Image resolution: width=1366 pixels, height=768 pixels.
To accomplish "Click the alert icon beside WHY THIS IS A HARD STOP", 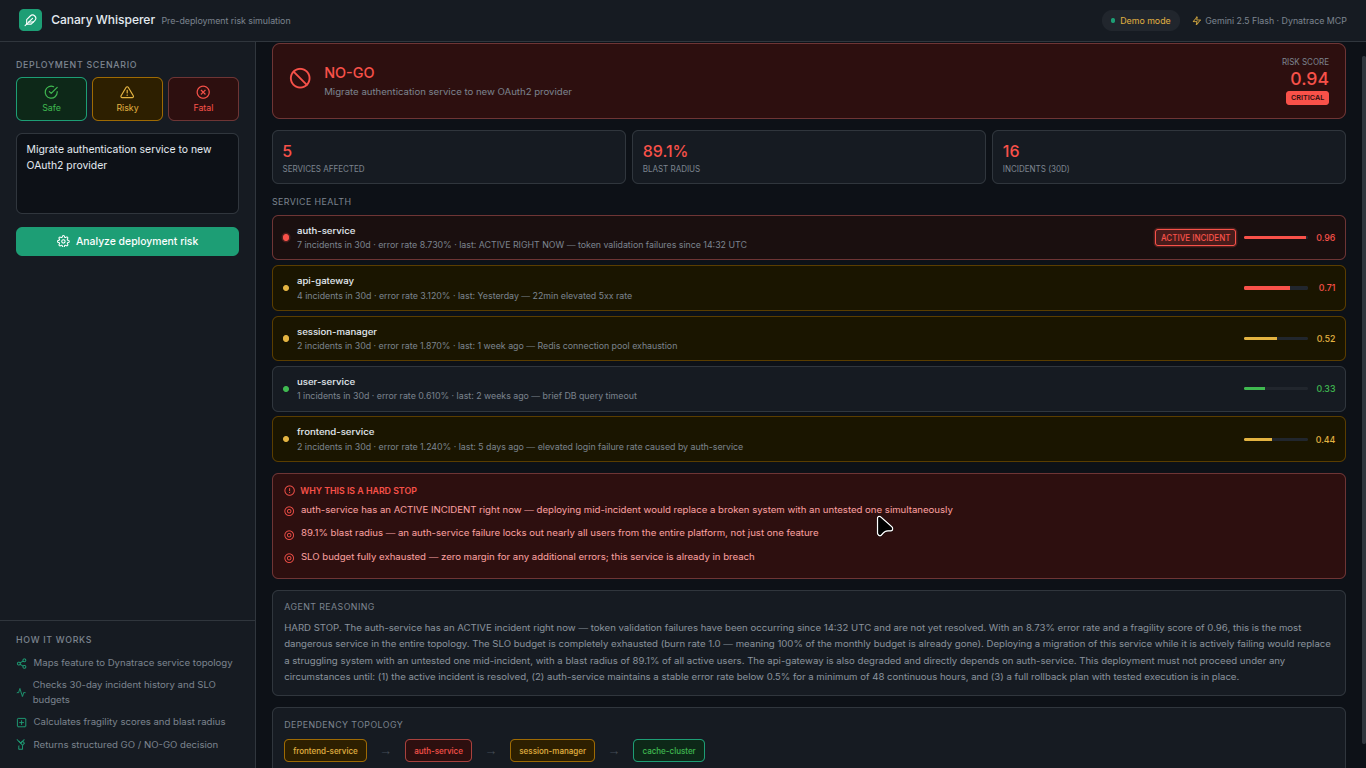I will [x=290, y=491].
